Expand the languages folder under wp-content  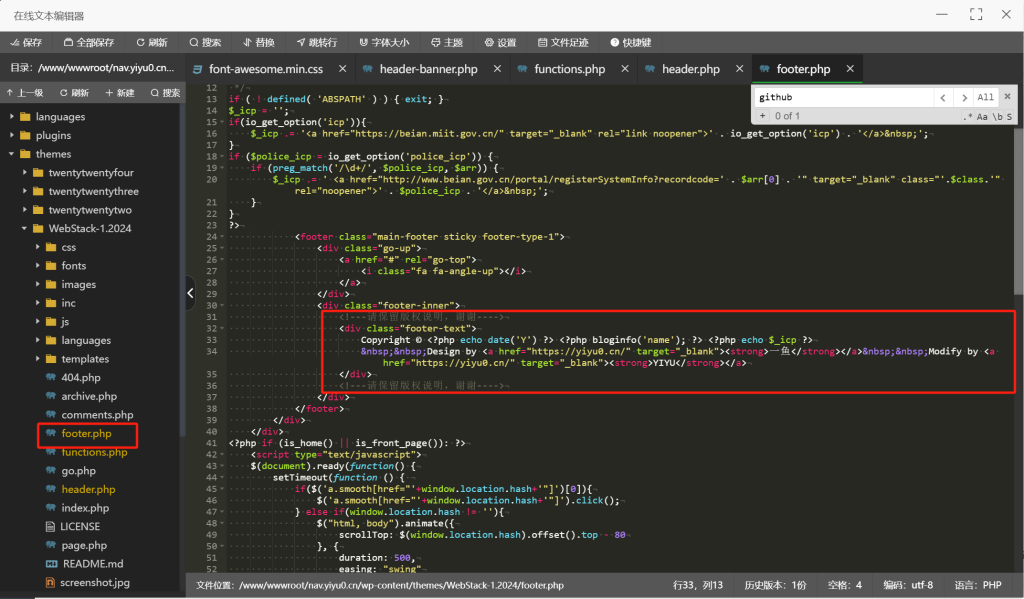coord(12,116)
